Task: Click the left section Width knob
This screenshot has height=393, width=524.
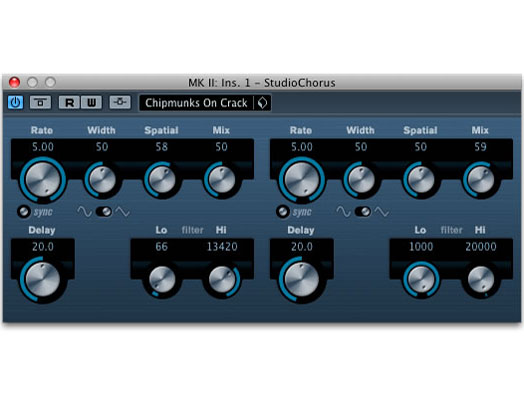Action: [102, 179]
